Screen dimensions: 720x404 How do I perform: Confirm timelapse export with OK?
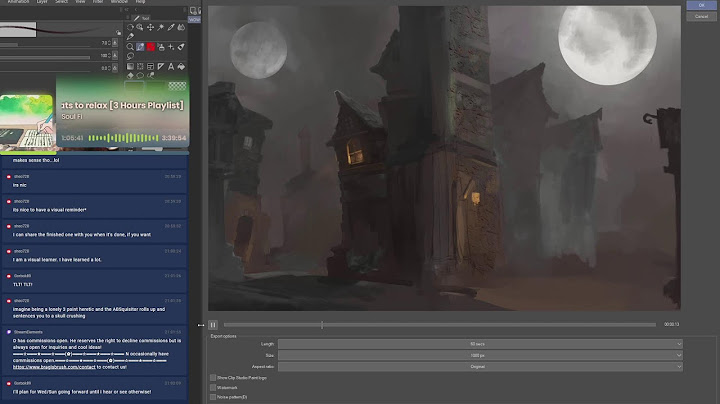click(701, 5)
